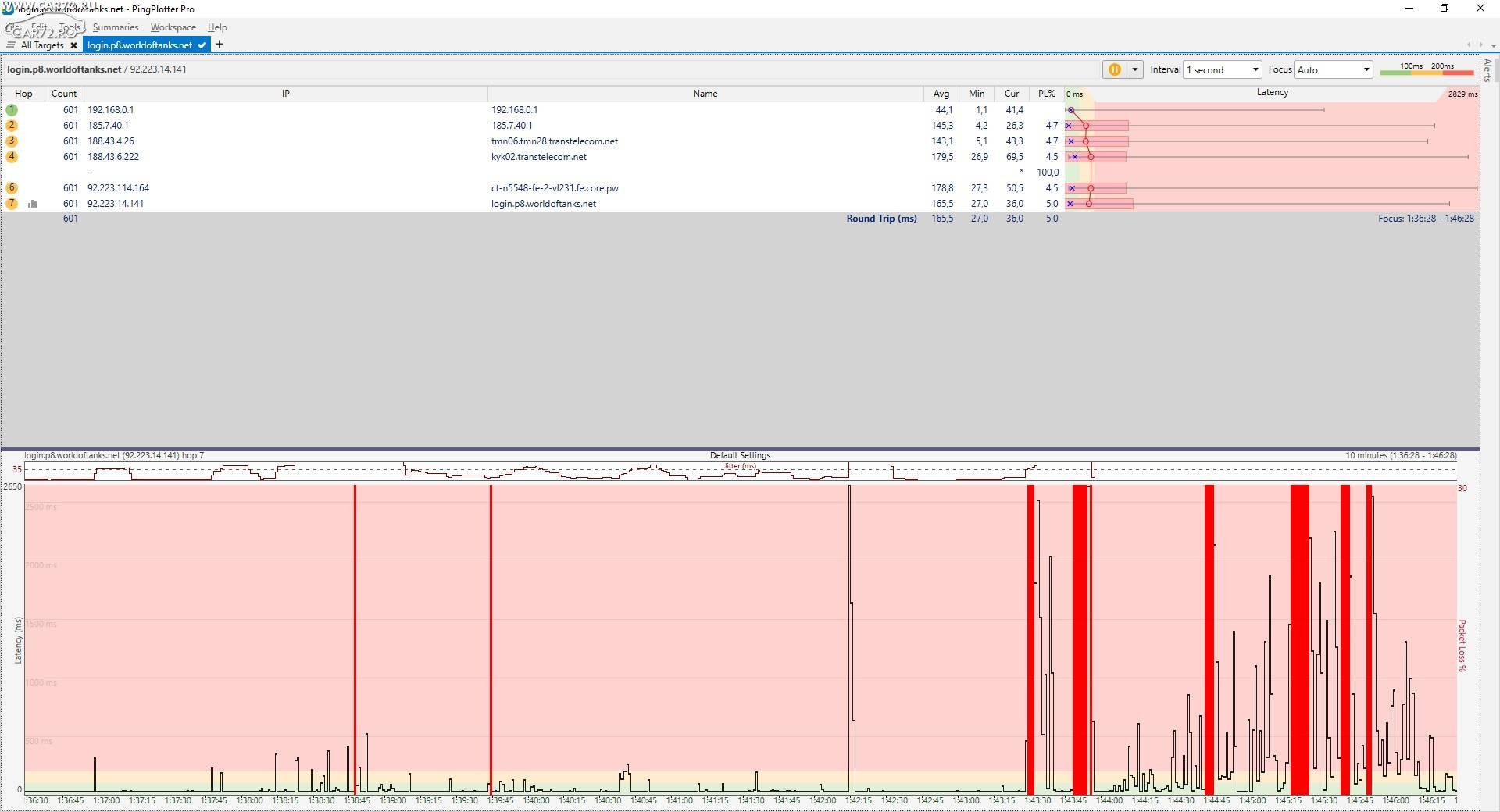The width and height of the screenshot is (1500, 812).
Task: Click hostname ct-n5548-fe-2-vl231.fe.core.pw
Action: [555, 188]
